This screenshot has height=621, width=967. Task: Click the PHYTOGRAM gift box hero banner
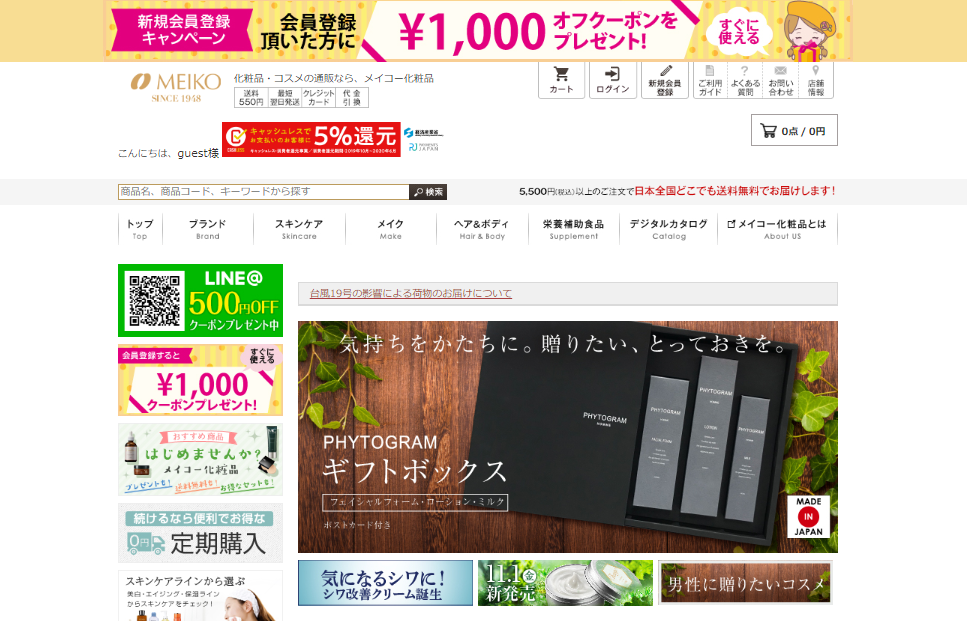tap(567, 437)
